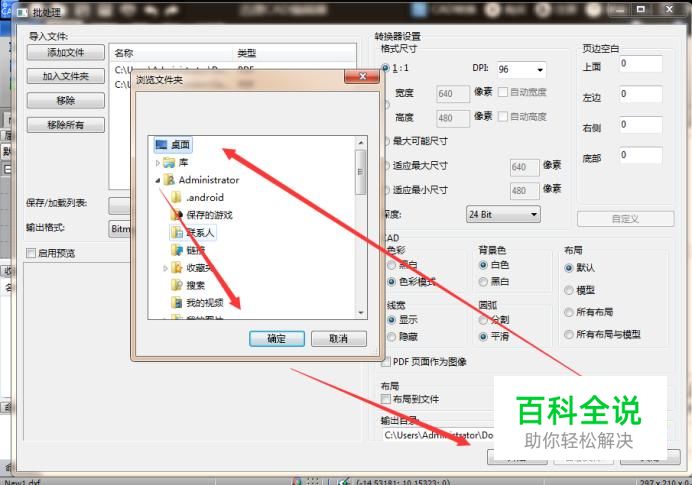Click scroll-up arrow in folder tree
Screen dimensions: 692x485
tap(361, 143)
